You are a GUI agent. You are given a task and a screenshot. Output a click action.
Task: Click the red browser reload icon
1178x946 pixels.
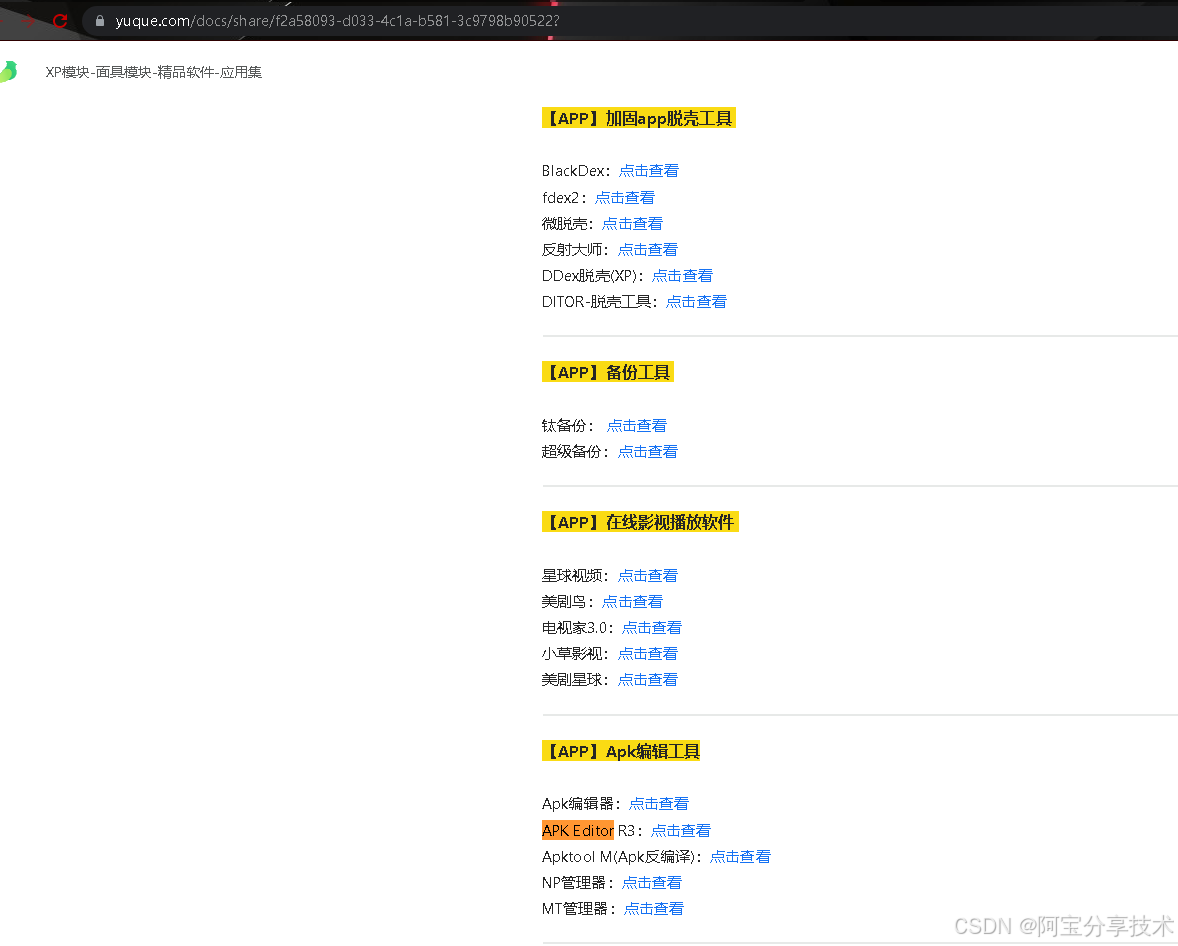pyautogui.click(x=60, y=21)
